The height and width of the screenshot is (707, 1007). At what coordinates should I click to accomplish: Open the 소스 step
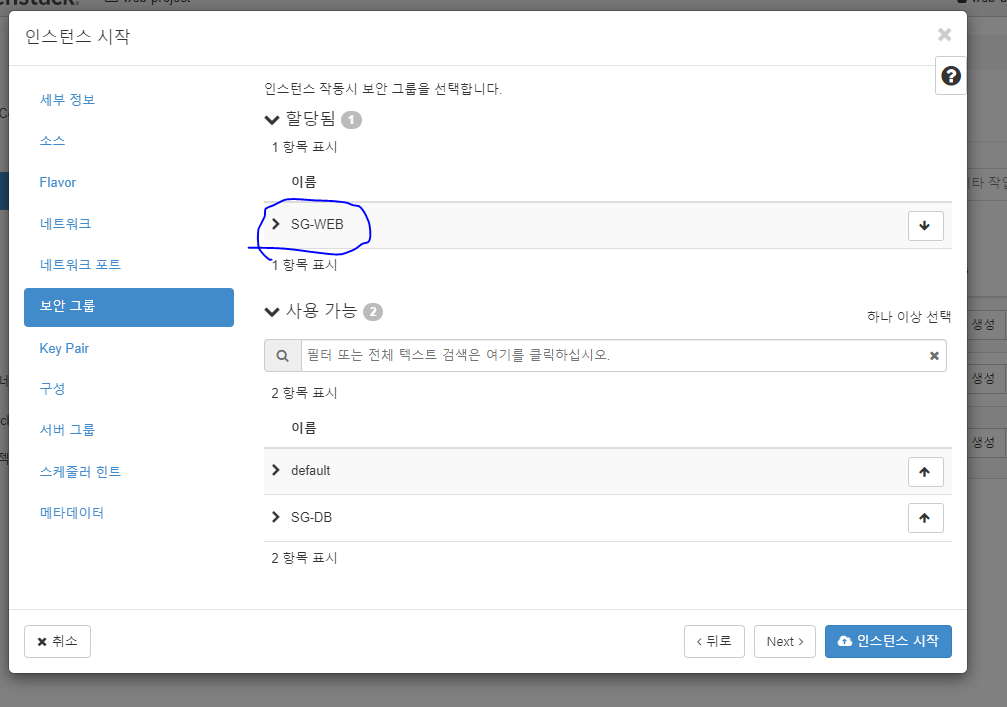(52, 141)
